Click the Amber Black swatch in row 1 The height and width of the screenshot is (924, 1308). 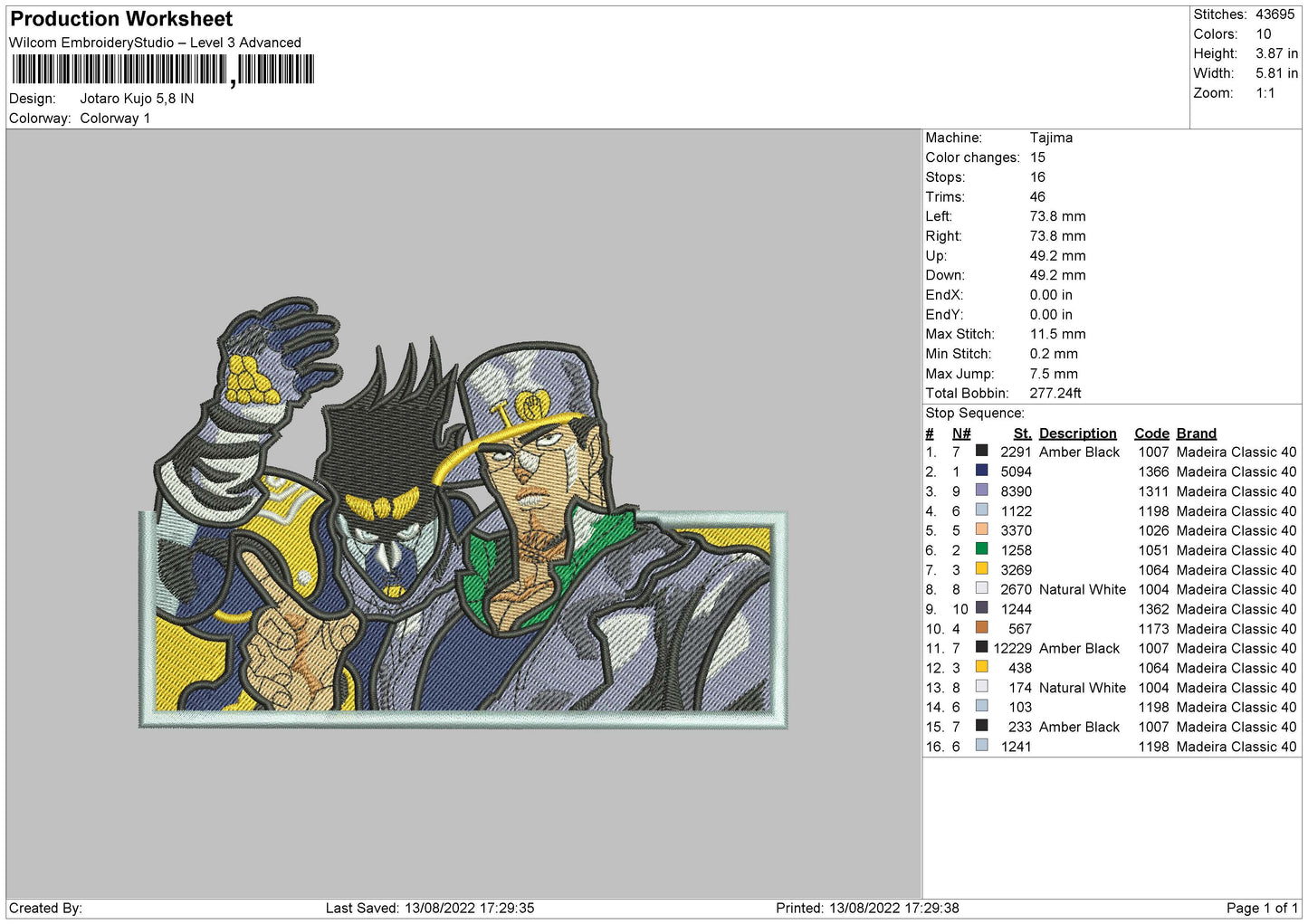pyautogui.click(x=981, y=451)
